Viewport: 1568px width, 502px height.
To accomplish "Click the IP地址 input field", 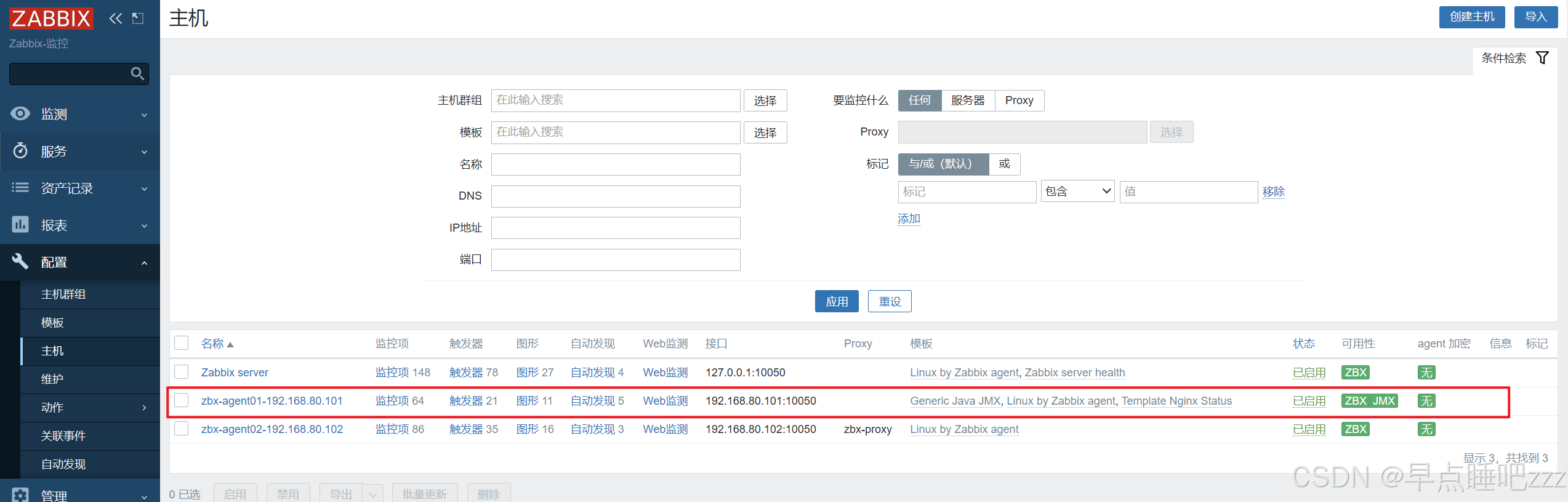I will point(616,228).
